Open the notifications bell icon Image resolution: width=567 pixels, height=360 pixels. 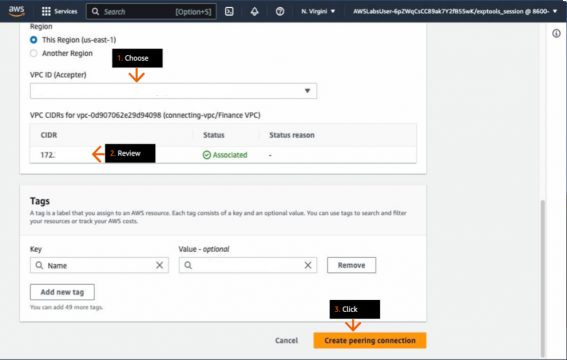(255, 11)
